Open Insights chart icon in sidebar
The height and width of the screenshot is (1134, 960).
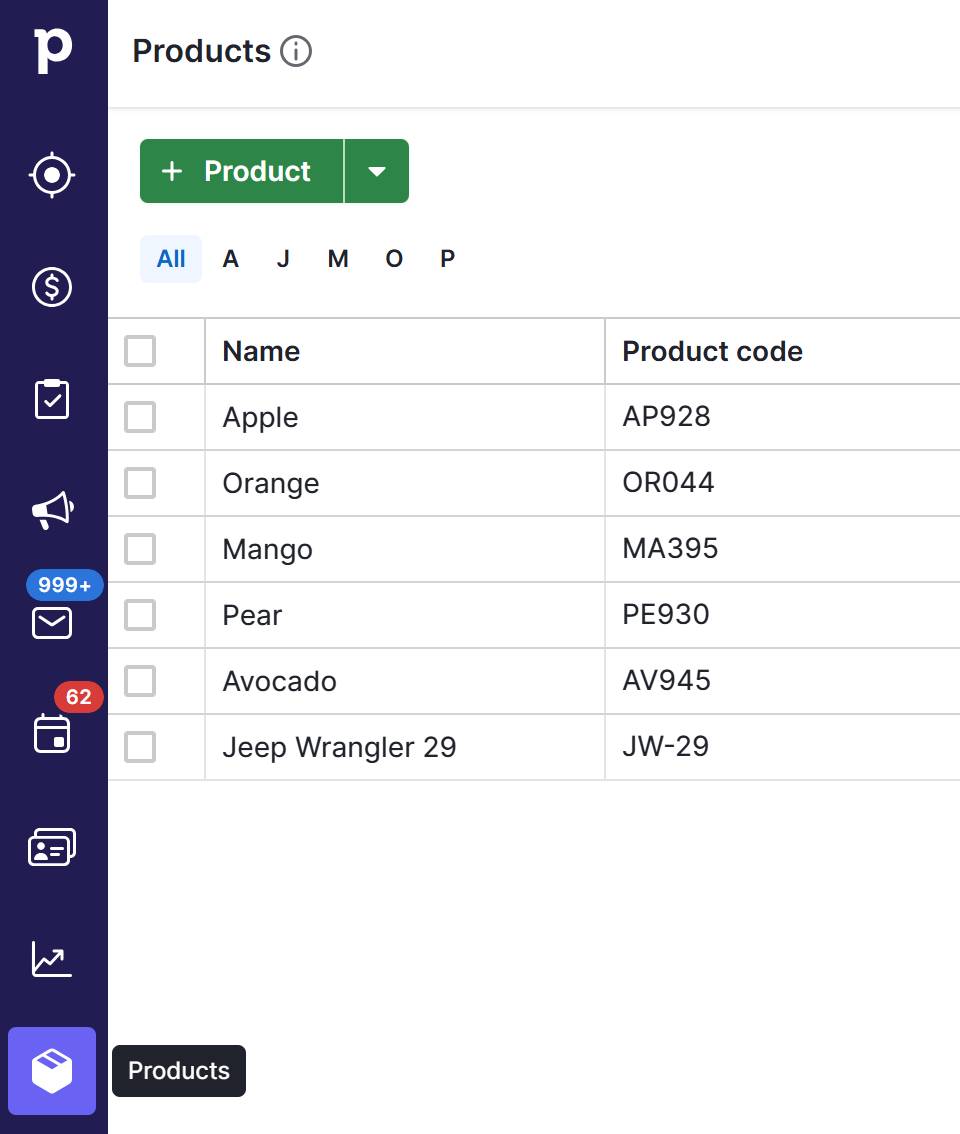pos(52,959)
